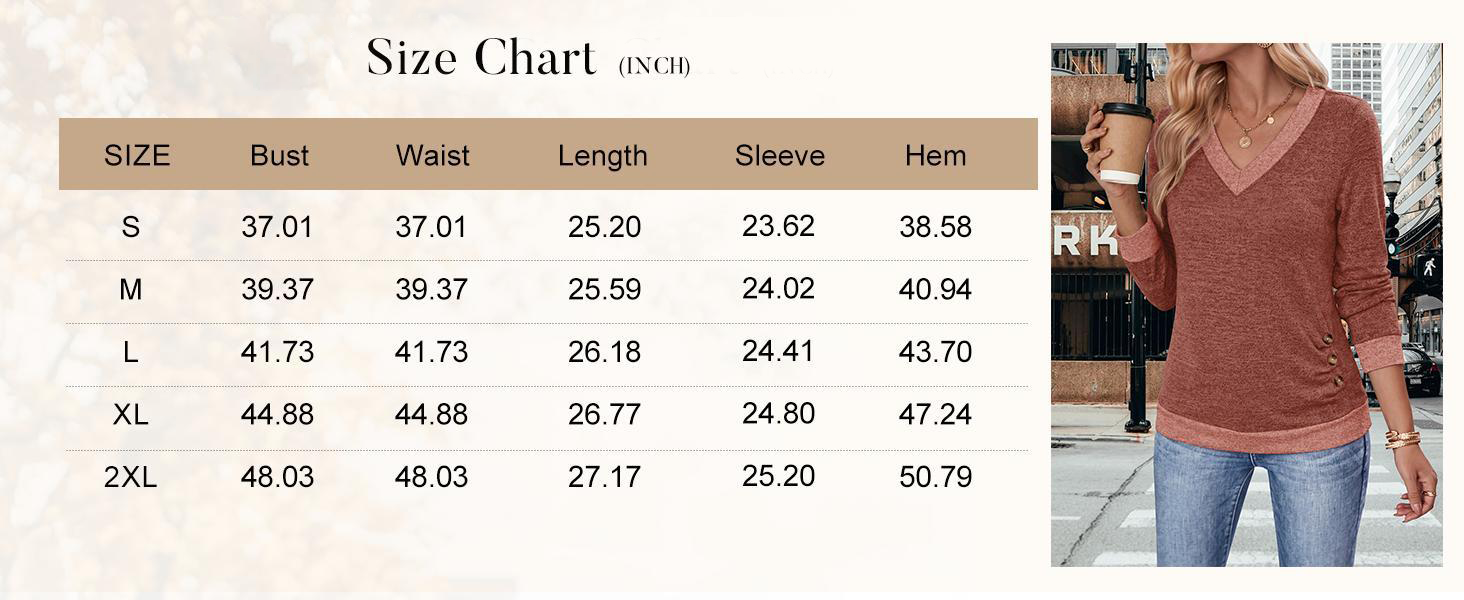Select the SIZE column header
Image resolution: width=1464 pixels, height=600 pixels.
pos(137,155)
